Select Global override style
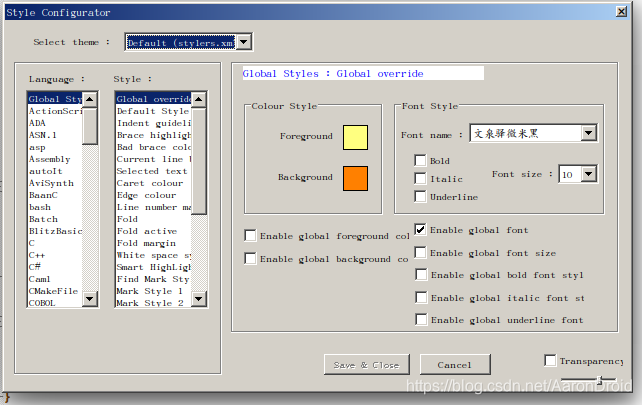This screenshot has width=642, height=405. coord(154,99)
